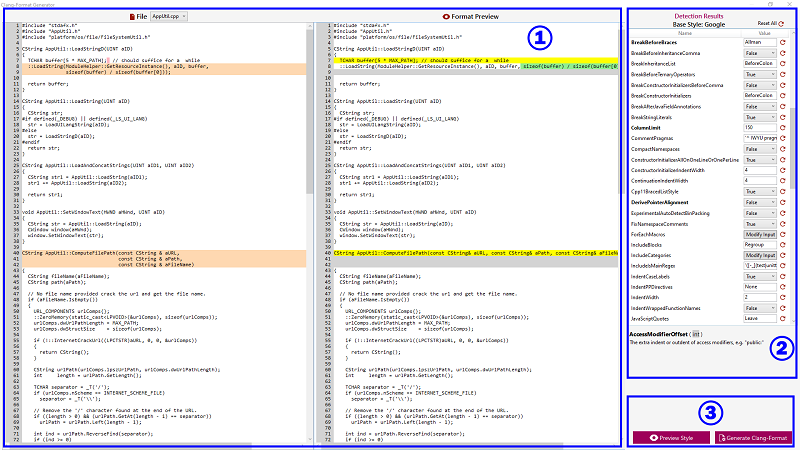This screenshot has height=450, width=800.
Task: Reset the CommentPragmas option
Action: point(782,138)
